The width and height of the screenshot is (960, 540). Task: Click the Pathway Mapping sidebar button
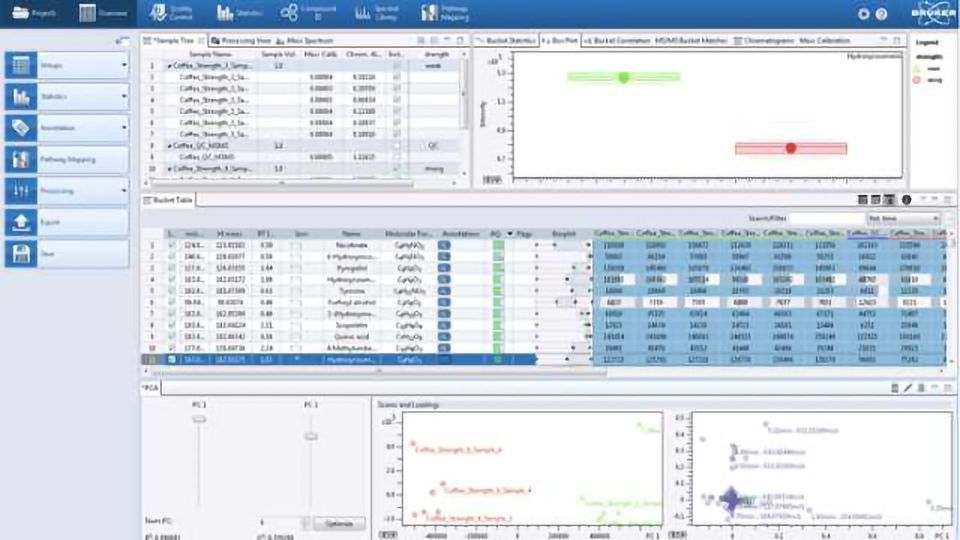67,159
